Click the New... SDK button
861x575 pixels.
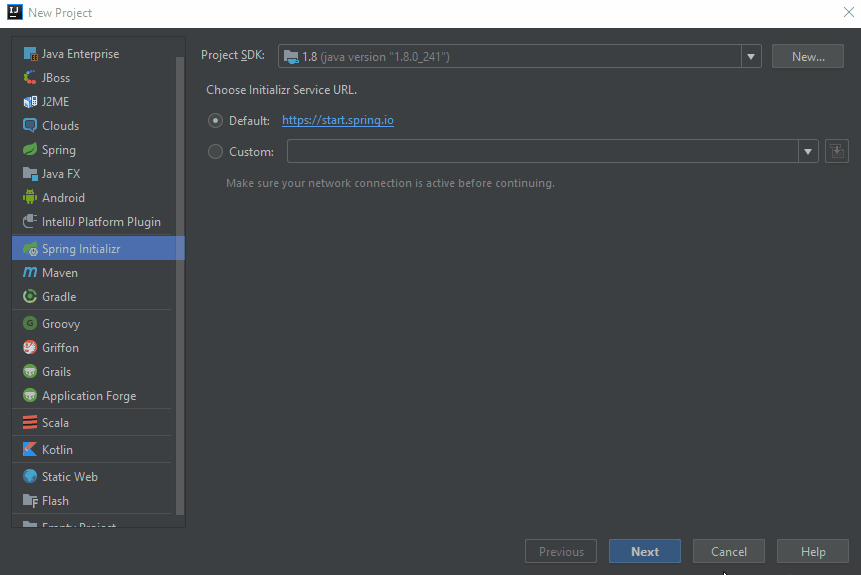pos(808,57)
